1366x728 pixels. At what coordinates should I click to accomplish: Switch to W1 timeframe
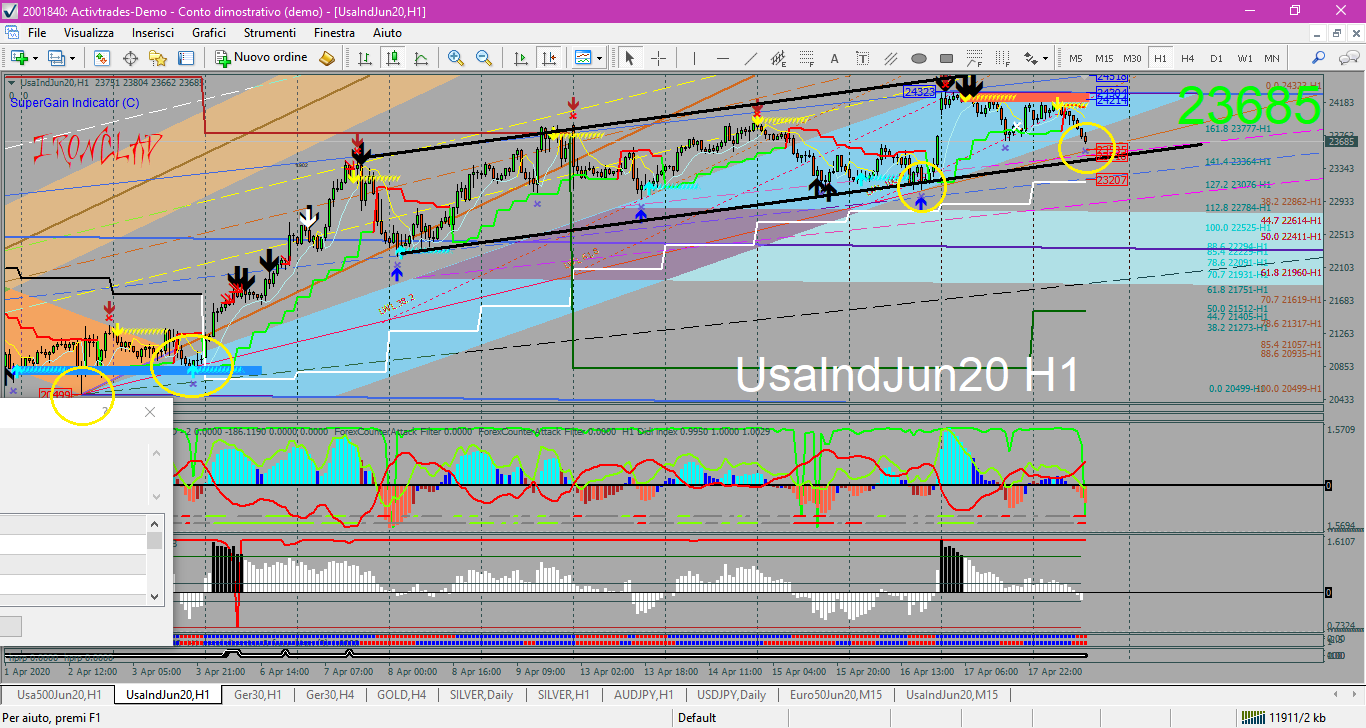[x=1244, y=58]
